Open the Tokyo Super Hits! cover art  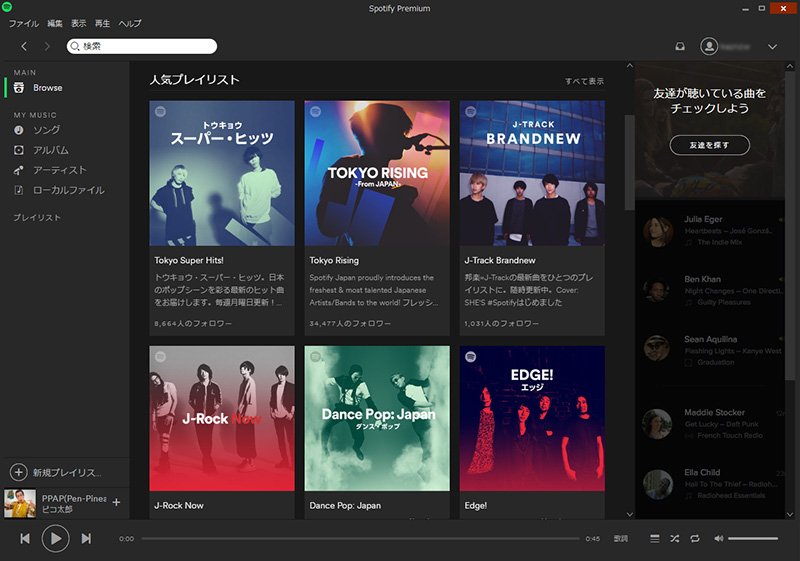pos(222,173)
